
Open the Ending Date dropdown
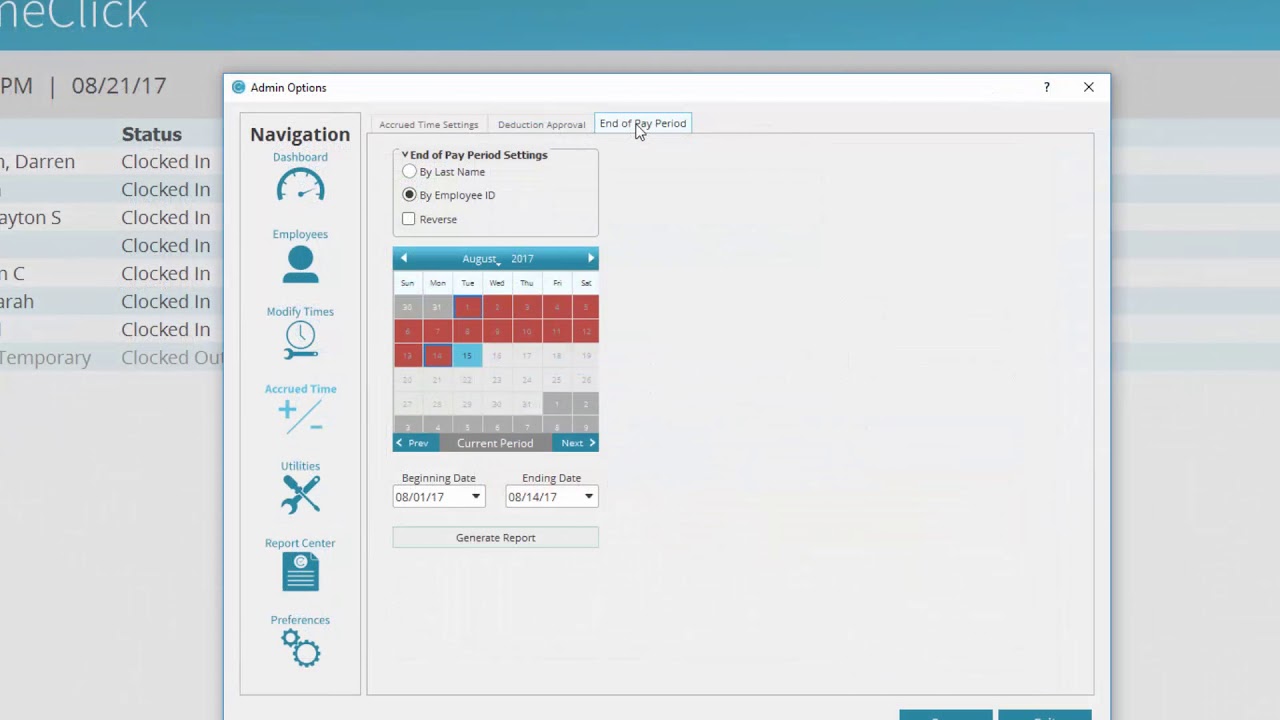(589, 497)
